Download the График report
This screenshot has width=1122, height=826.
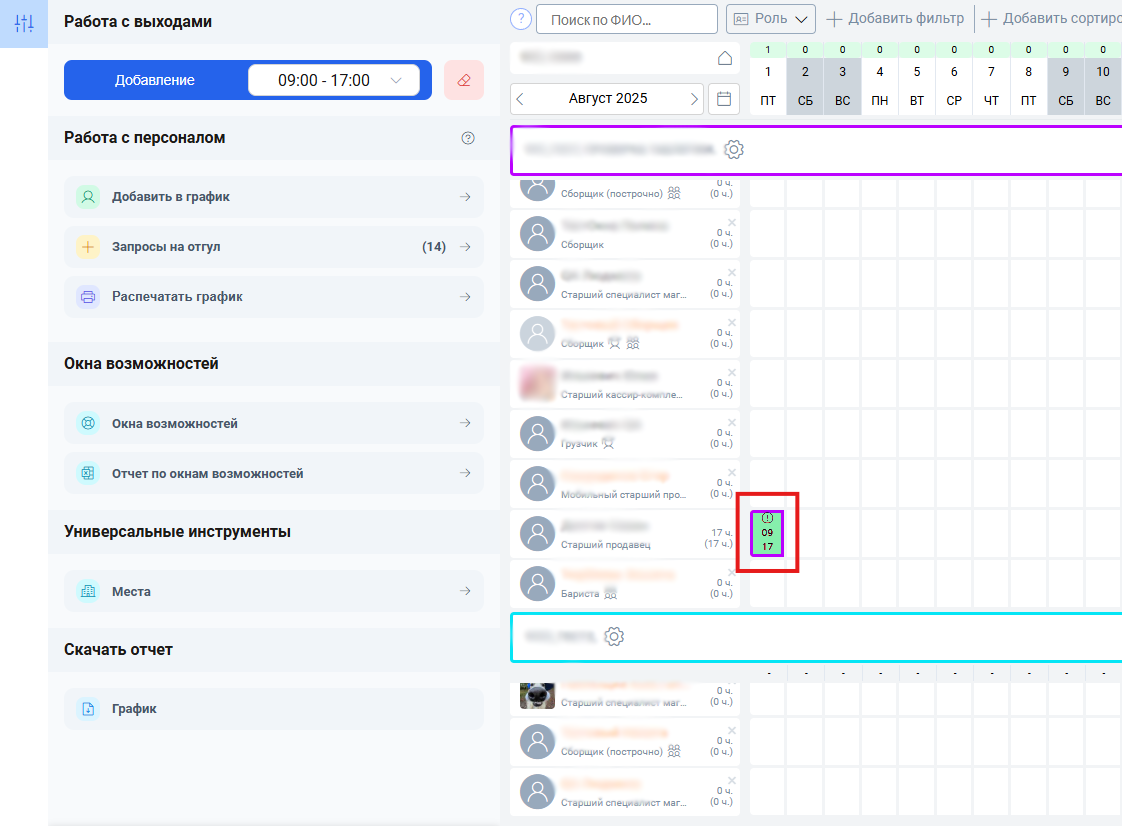tap(273, 709)
